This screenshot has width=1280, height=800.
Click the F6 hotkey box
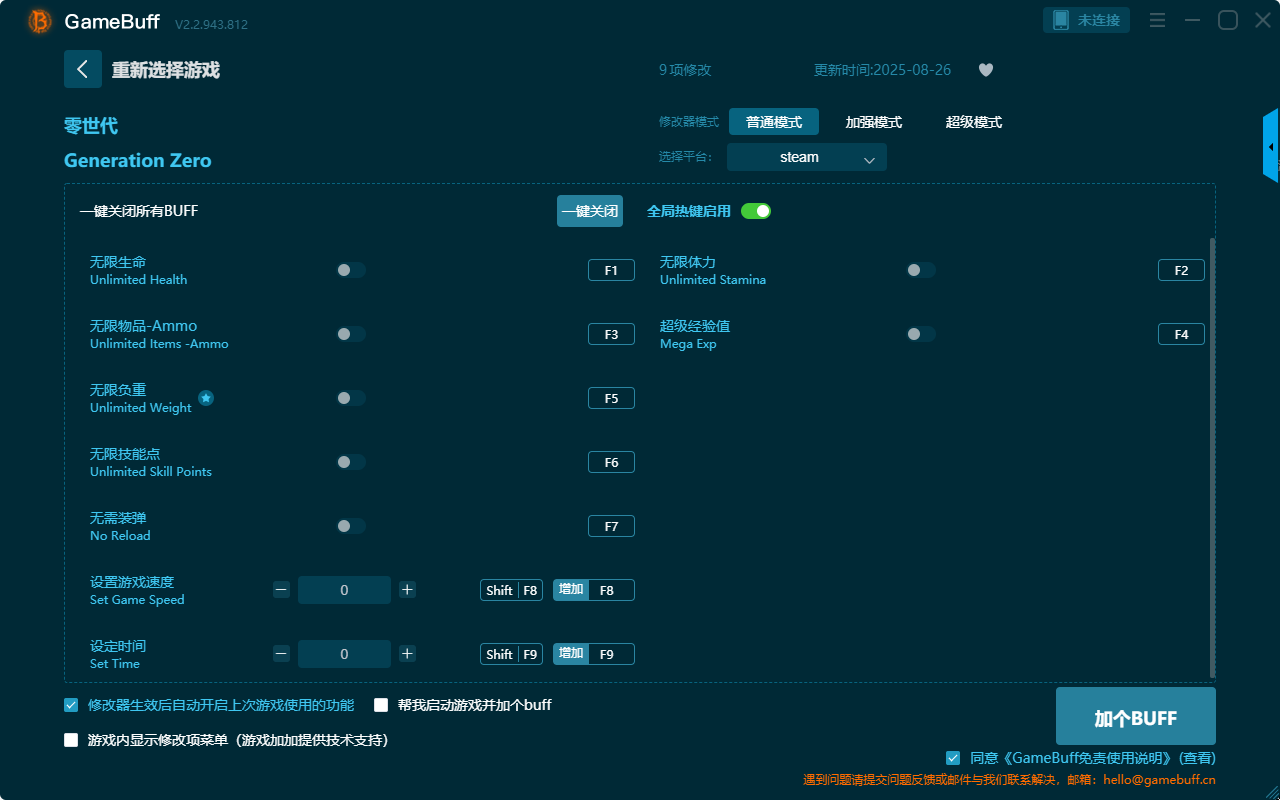(611, 462)
